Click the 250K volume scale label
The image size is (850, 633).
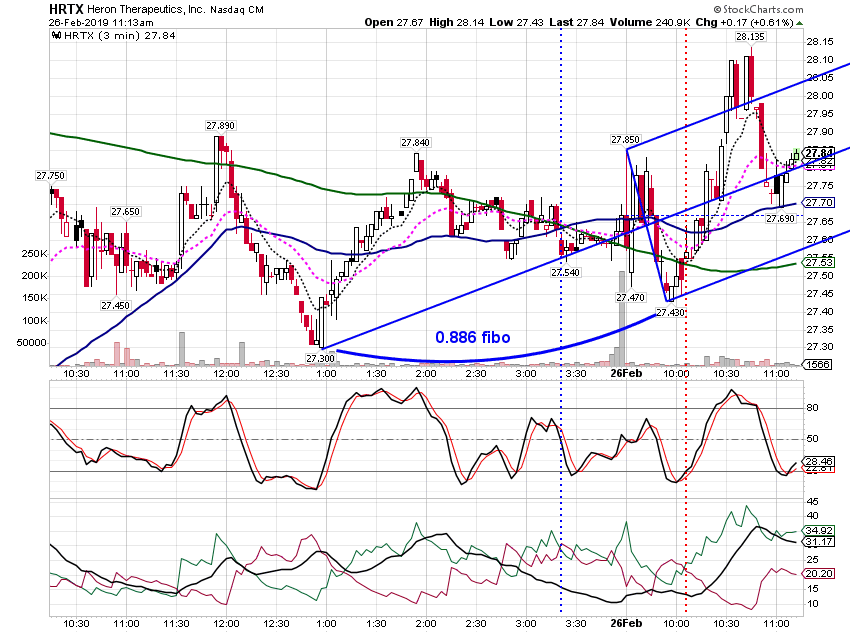pyautogui.click(x=34, y=254)
